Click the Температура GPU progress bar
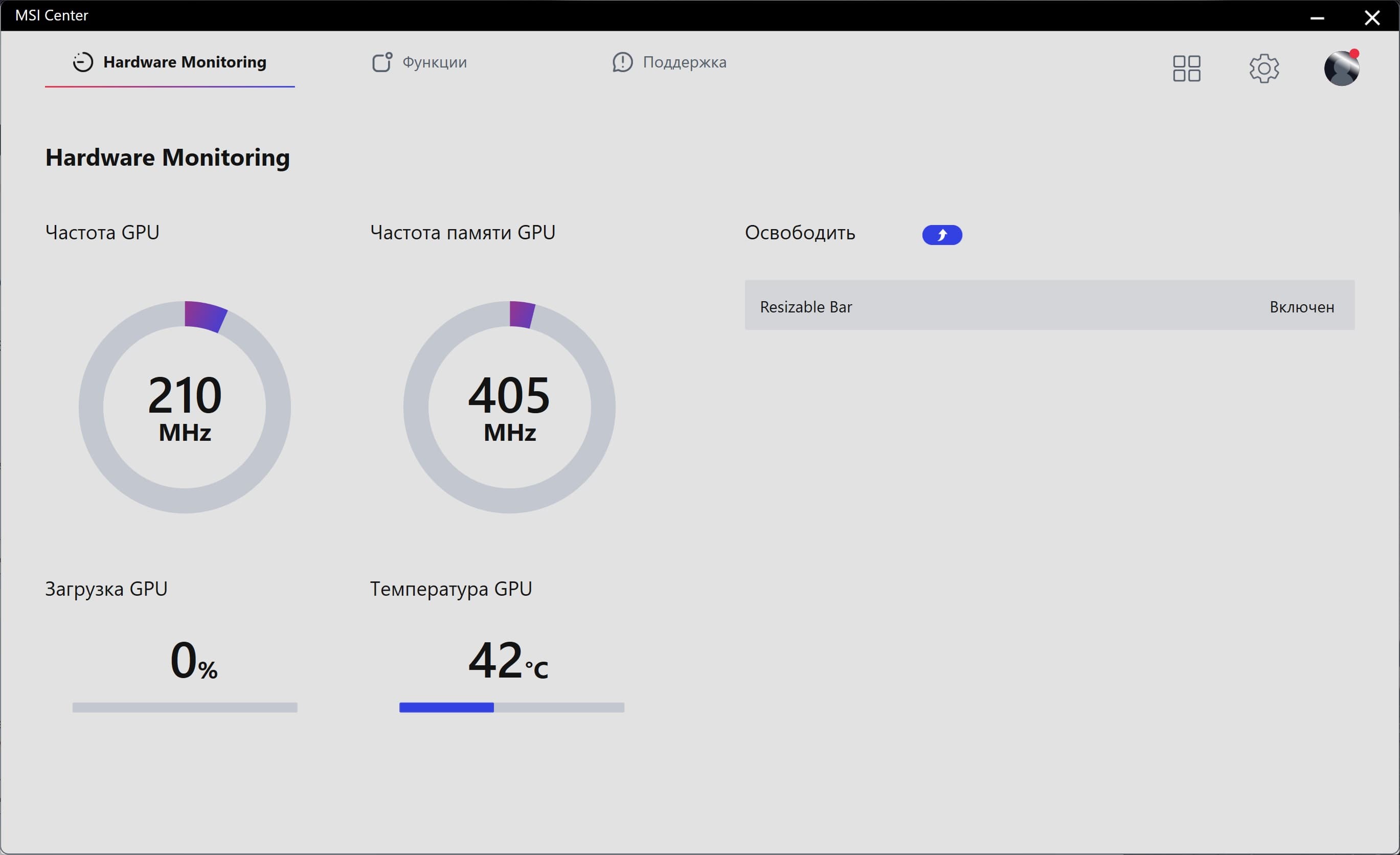This screenshot has width=1400, height=855. click(511, 707)
